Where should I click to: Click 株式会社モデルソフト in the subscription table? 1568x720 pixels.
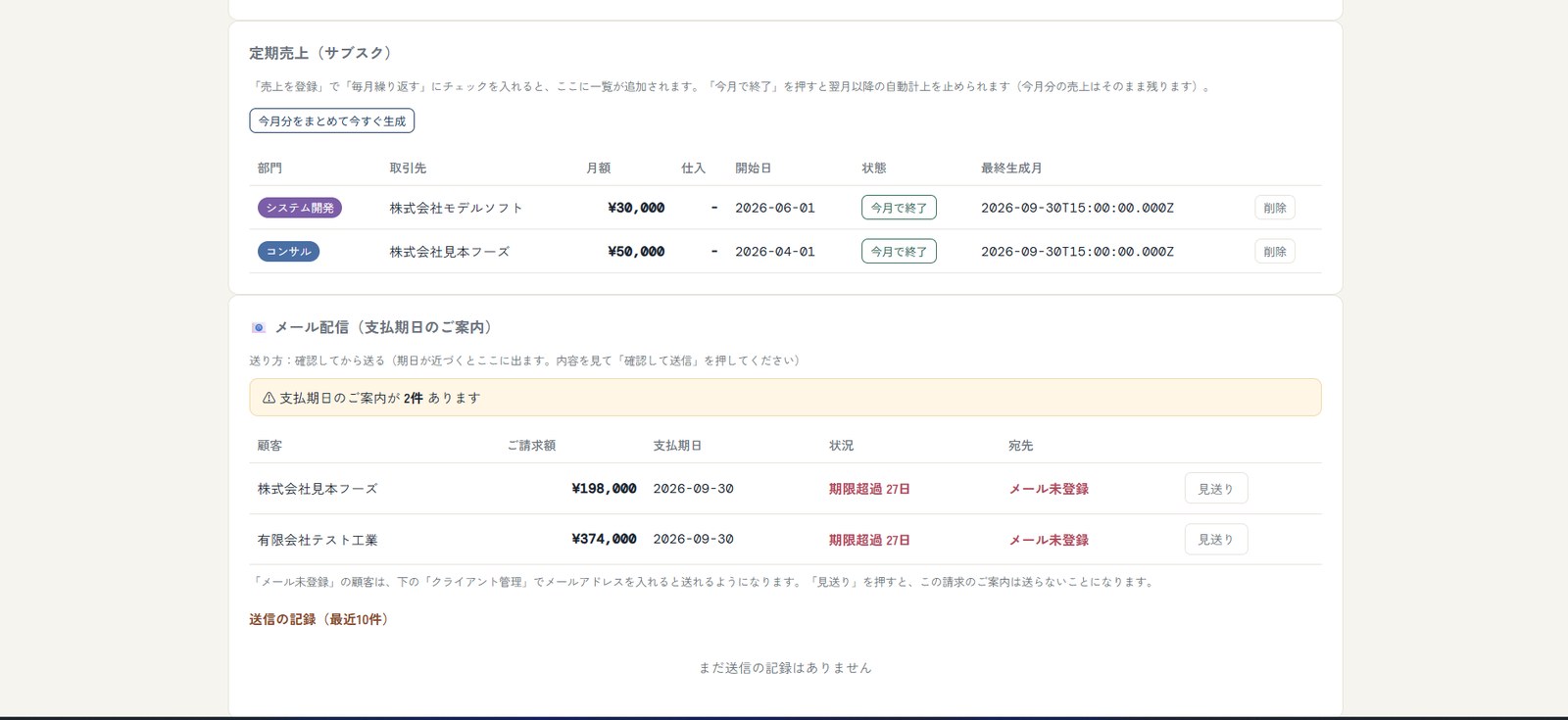tap(457, 208)
